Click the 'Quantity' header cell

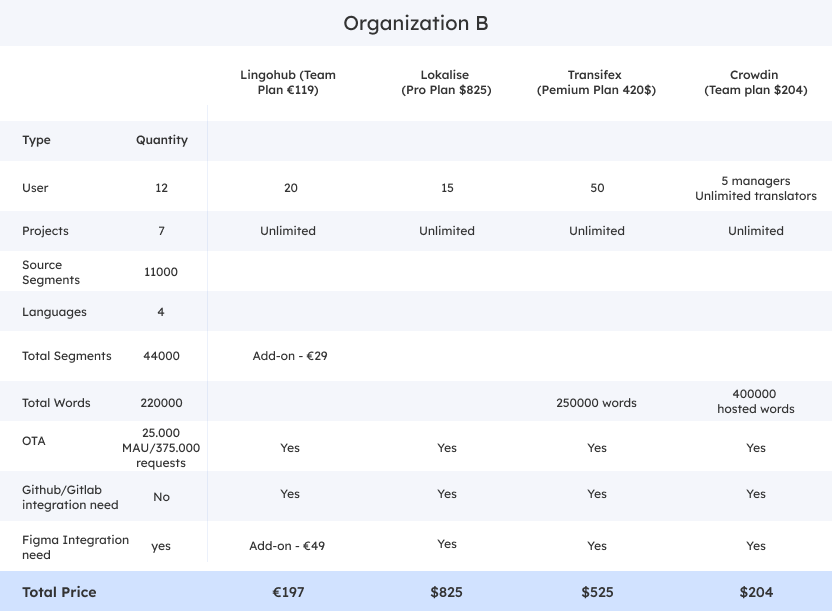point(162,140)
